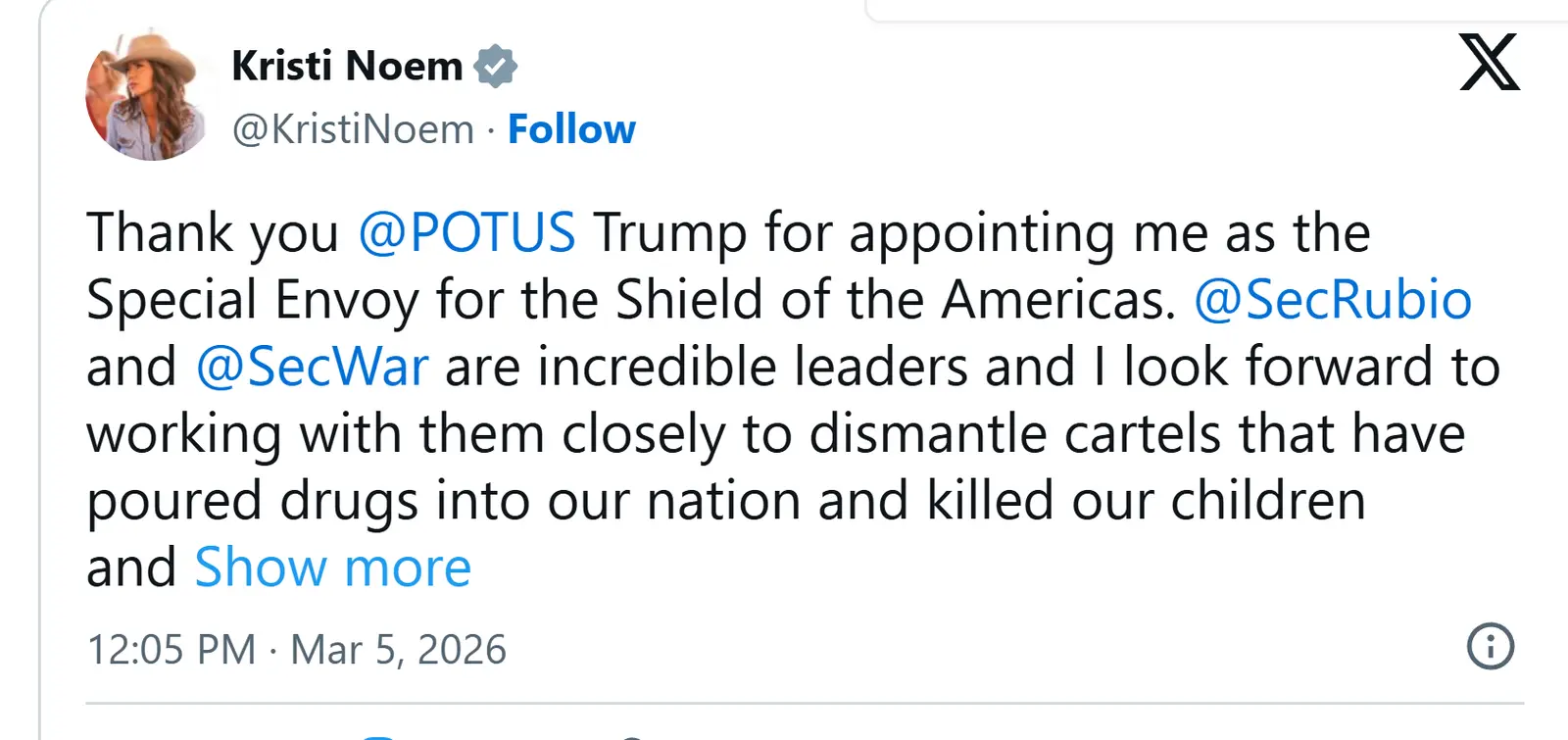This screenshot has height=740, width=1568.
Task: Click the @KristiNoem handle
Action: pos(353,129)
